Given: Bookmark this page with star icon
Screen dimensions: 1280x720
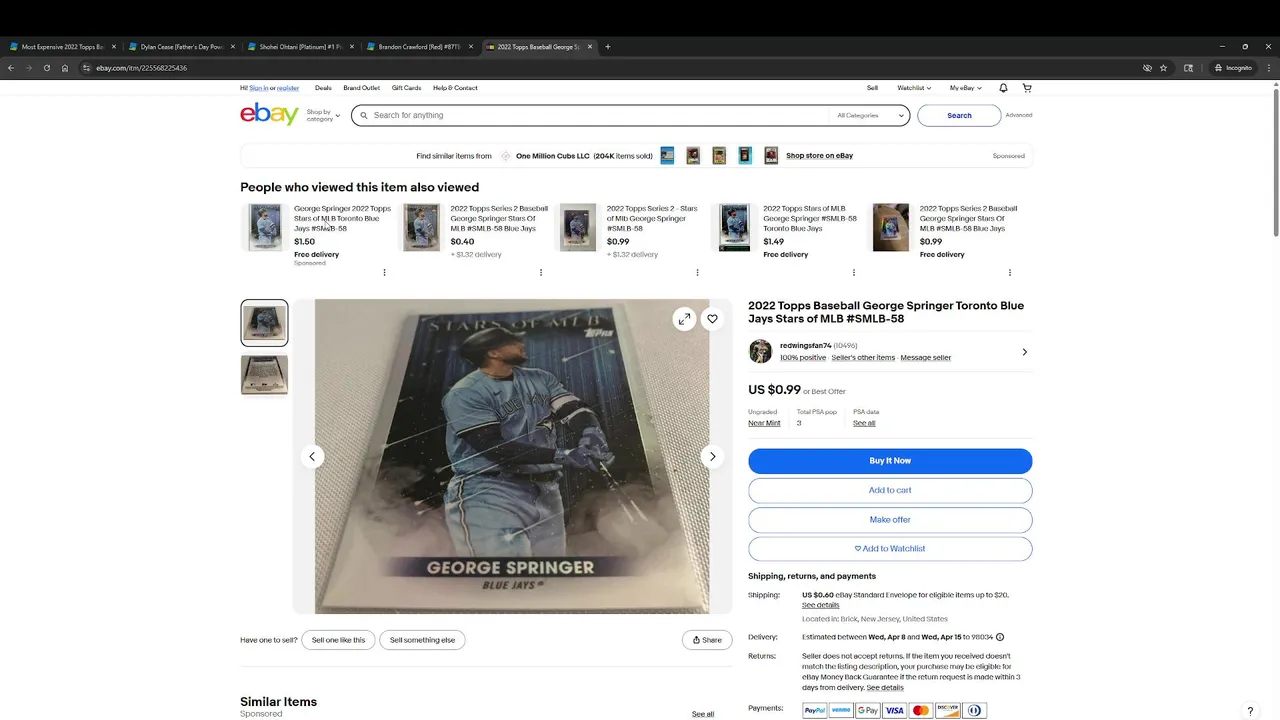Looking at the screenshot, I should coord(1163,68).
